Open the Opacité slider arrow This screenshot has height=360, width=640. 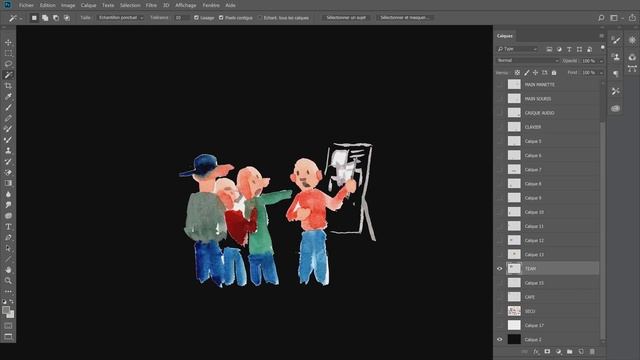pos(601,61)
